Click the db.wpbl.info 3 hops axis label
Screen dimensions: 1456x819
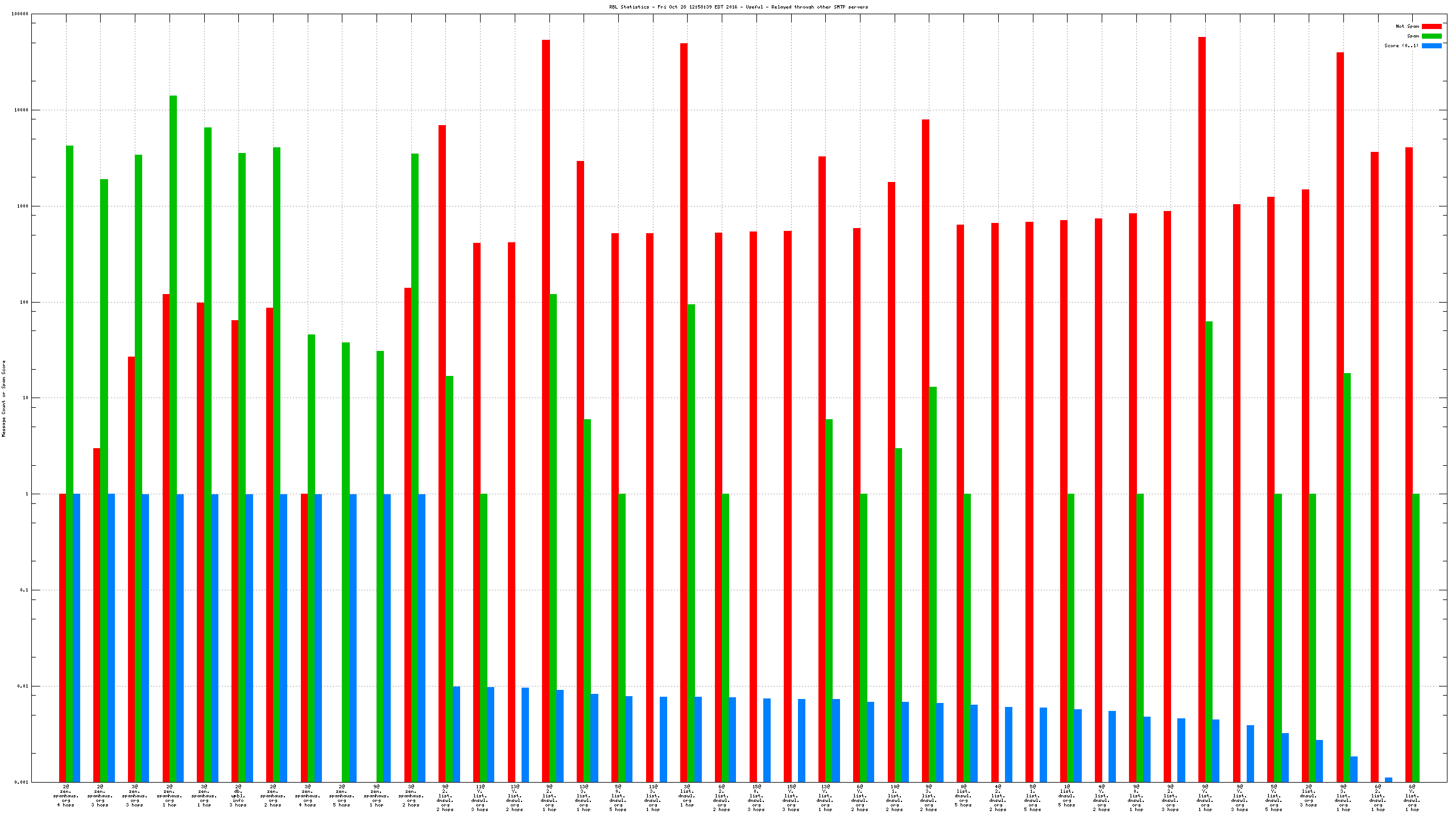(x=238, y=796)
